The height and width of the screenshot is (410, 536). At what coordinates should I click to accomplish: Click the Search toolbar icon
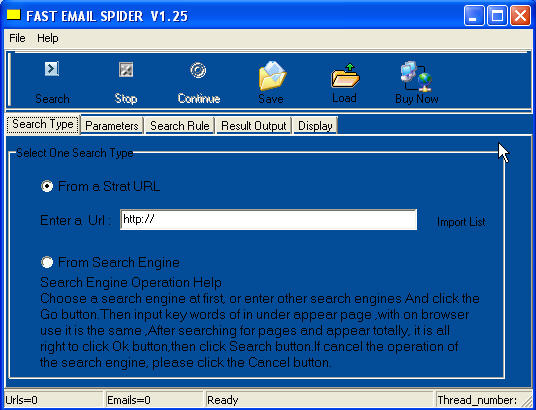coord(52,69)
